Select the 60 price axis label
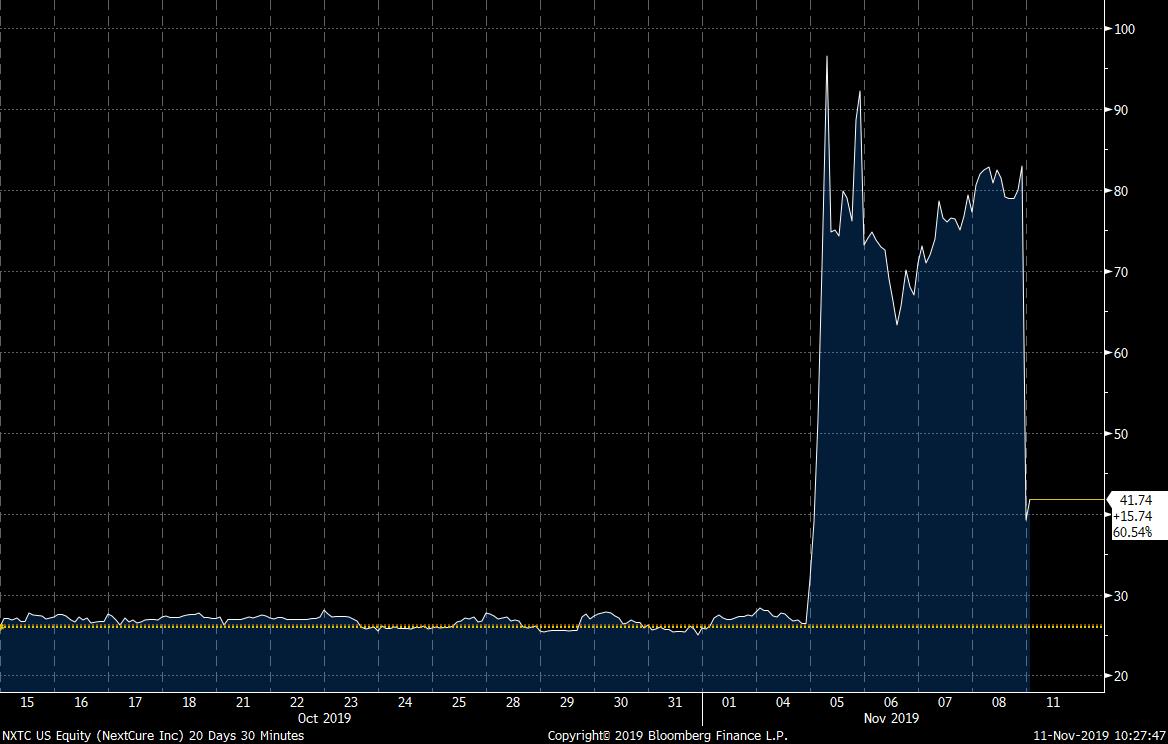The width and height of the screenshot is (1168, 744). pyautogui.click(x=1121, y=353)
